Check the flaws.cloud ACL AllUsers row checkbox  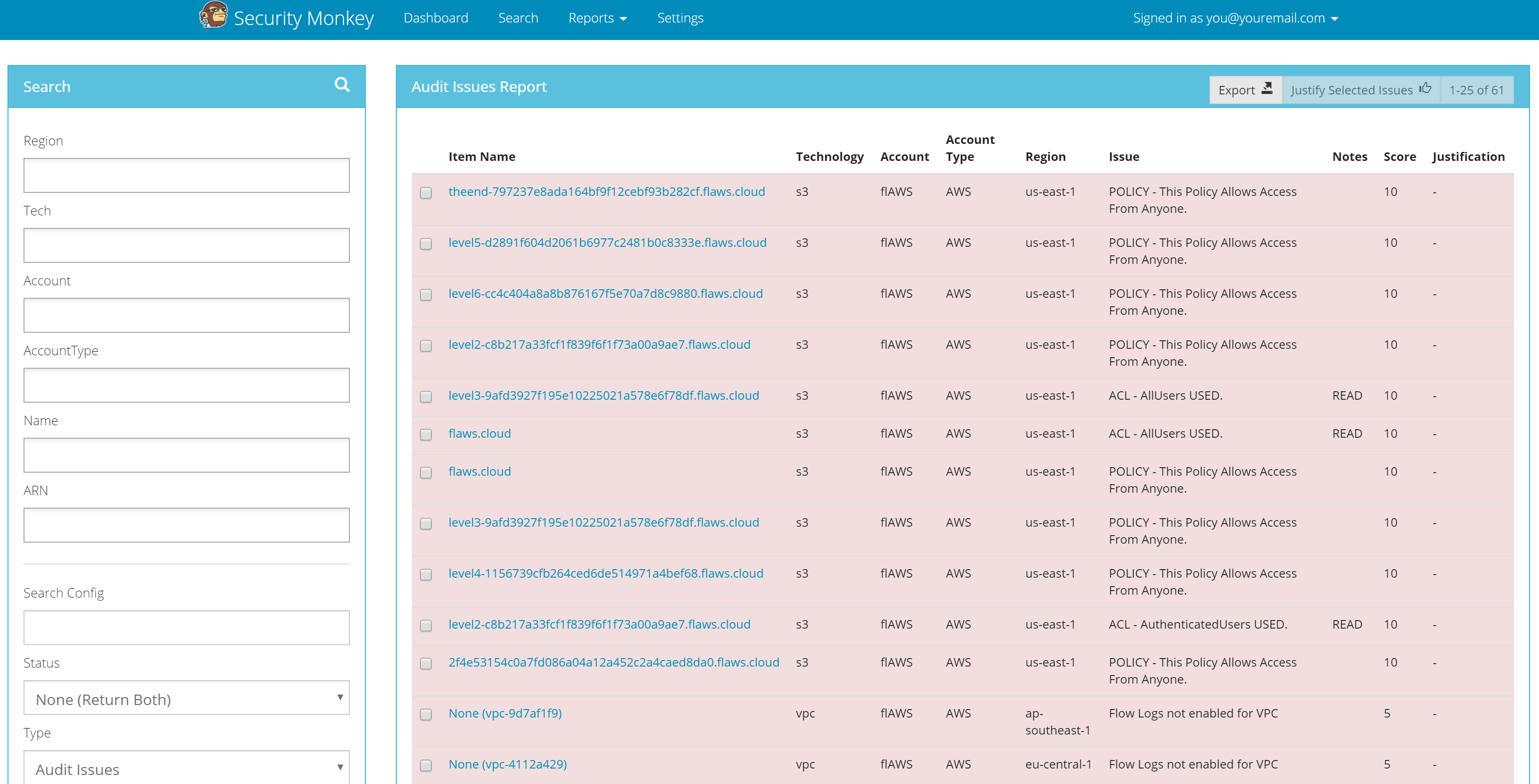pyautogui.click(x=425, y=434)
